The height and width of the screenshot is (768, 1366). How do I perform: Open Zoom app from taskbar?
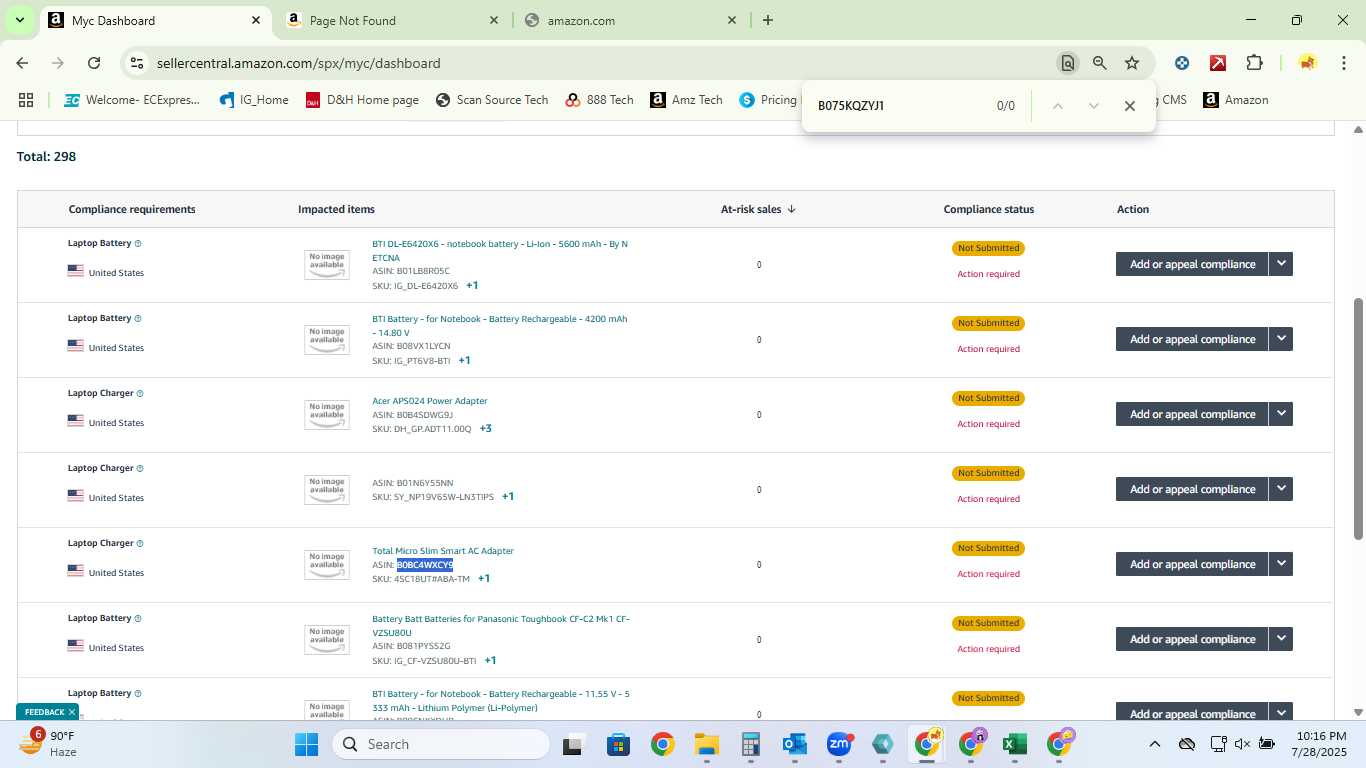839,744
